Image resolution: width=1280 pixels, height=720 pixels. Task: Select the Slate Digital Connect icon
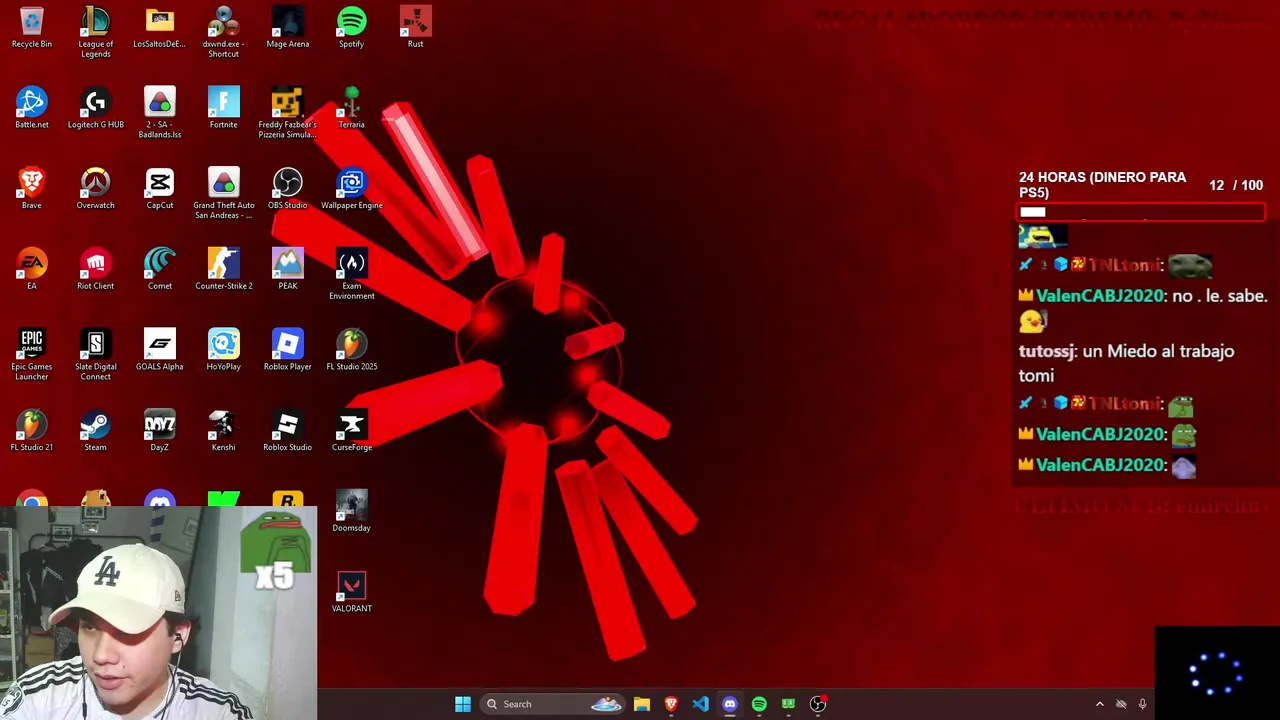point(96,355)
